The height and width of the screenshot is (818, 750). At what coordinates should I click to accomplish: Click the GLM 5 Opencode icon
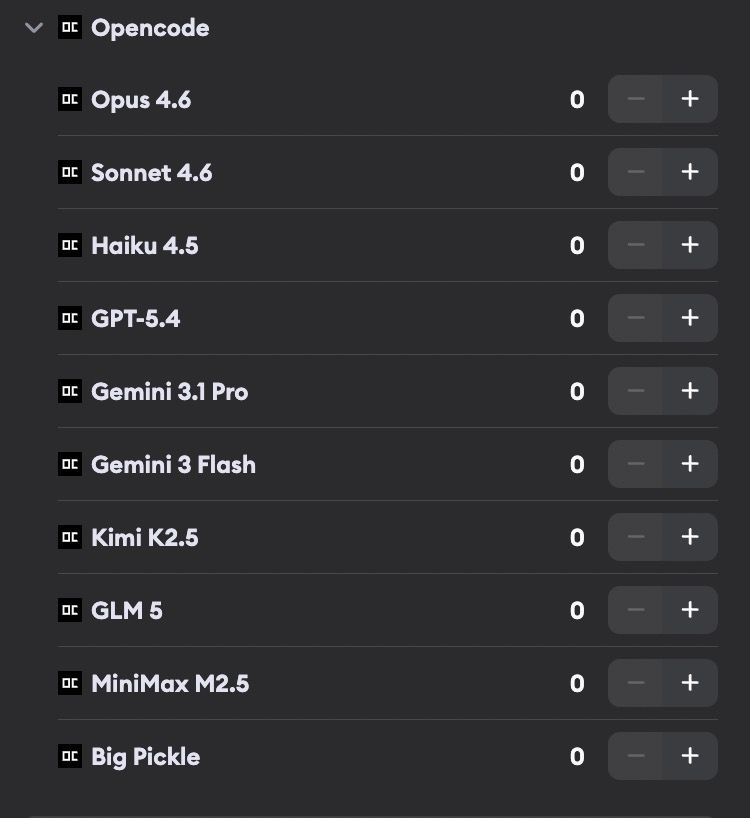pyautogui.click(x=70, y=610)
